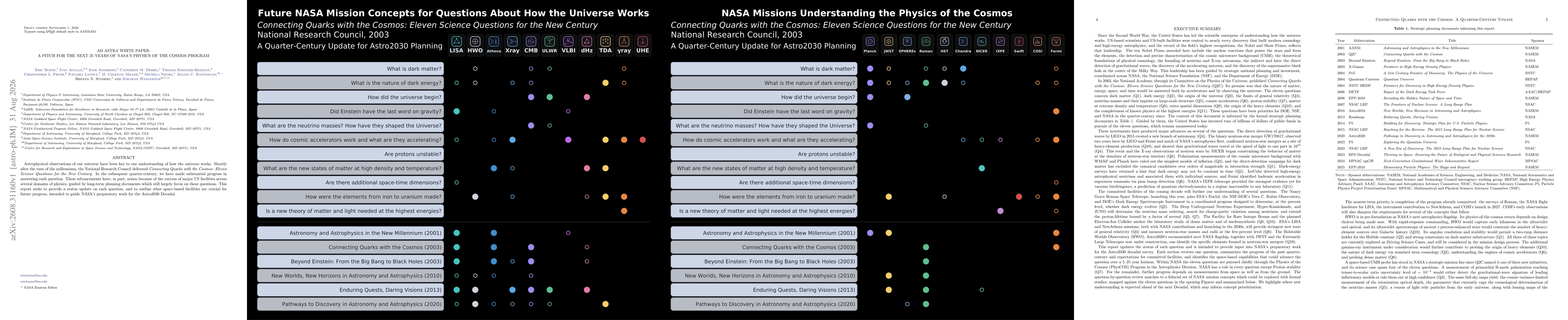Click the LISA mission icon
This screenshot has height=320, width=1568.
pyautogui.click(x=456, y=41)
